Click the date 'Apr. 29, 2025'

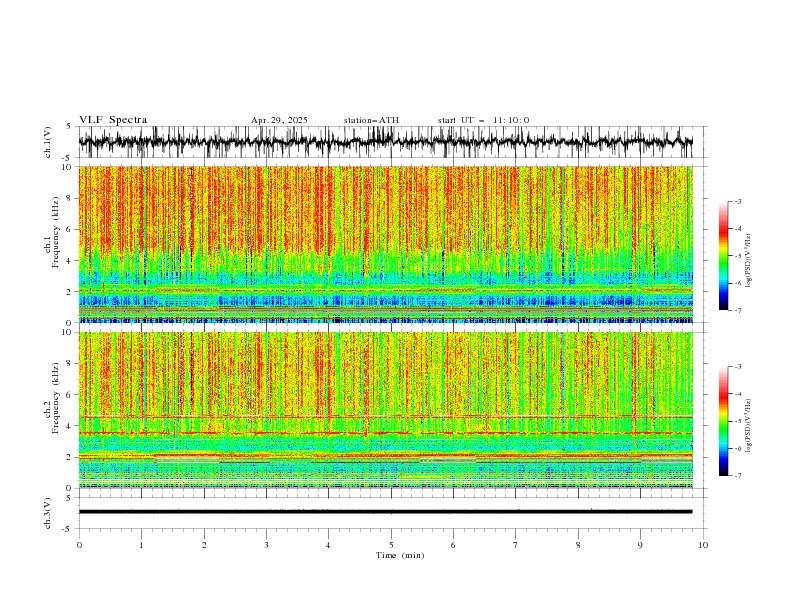click(279, 120)
